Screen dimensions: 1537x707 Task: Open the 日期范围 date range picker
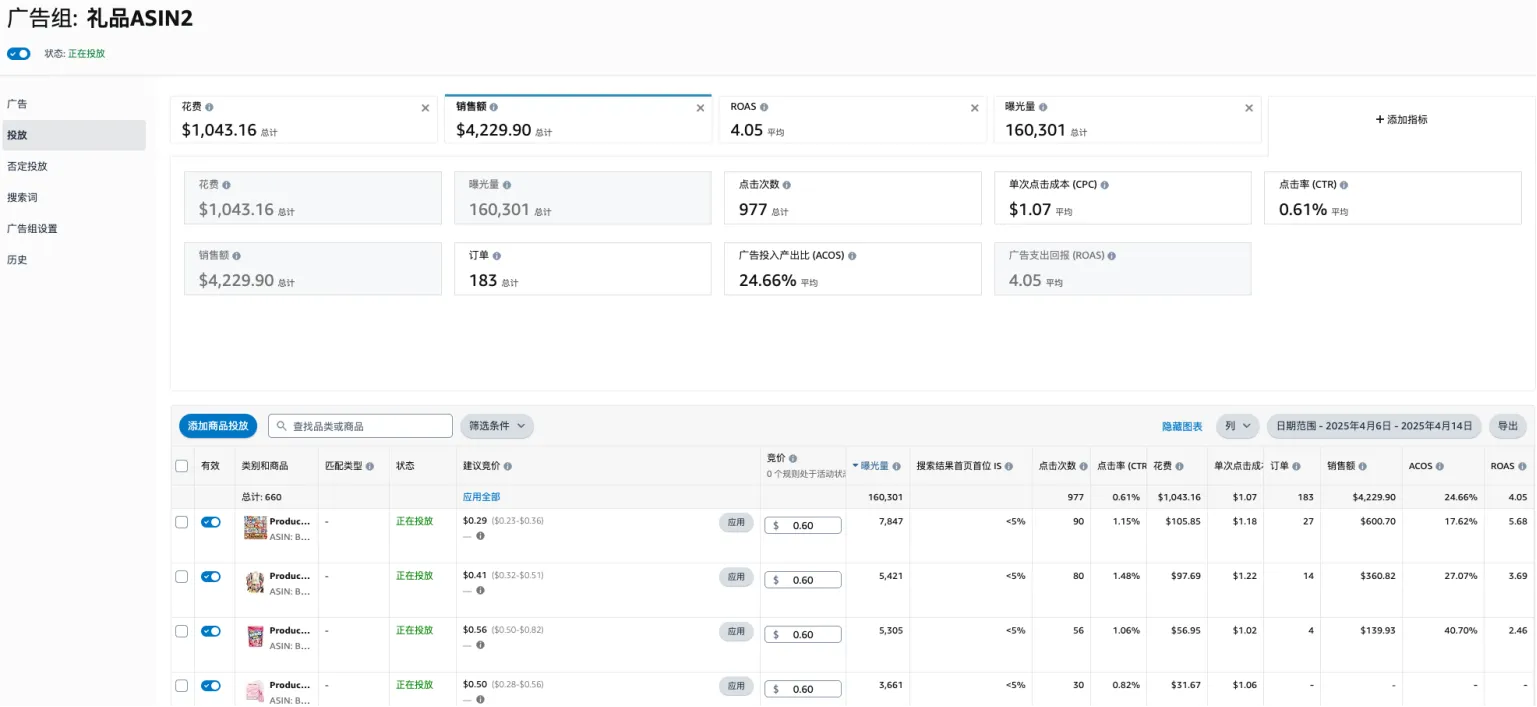pyautogui.click(x=1374, y=426)
